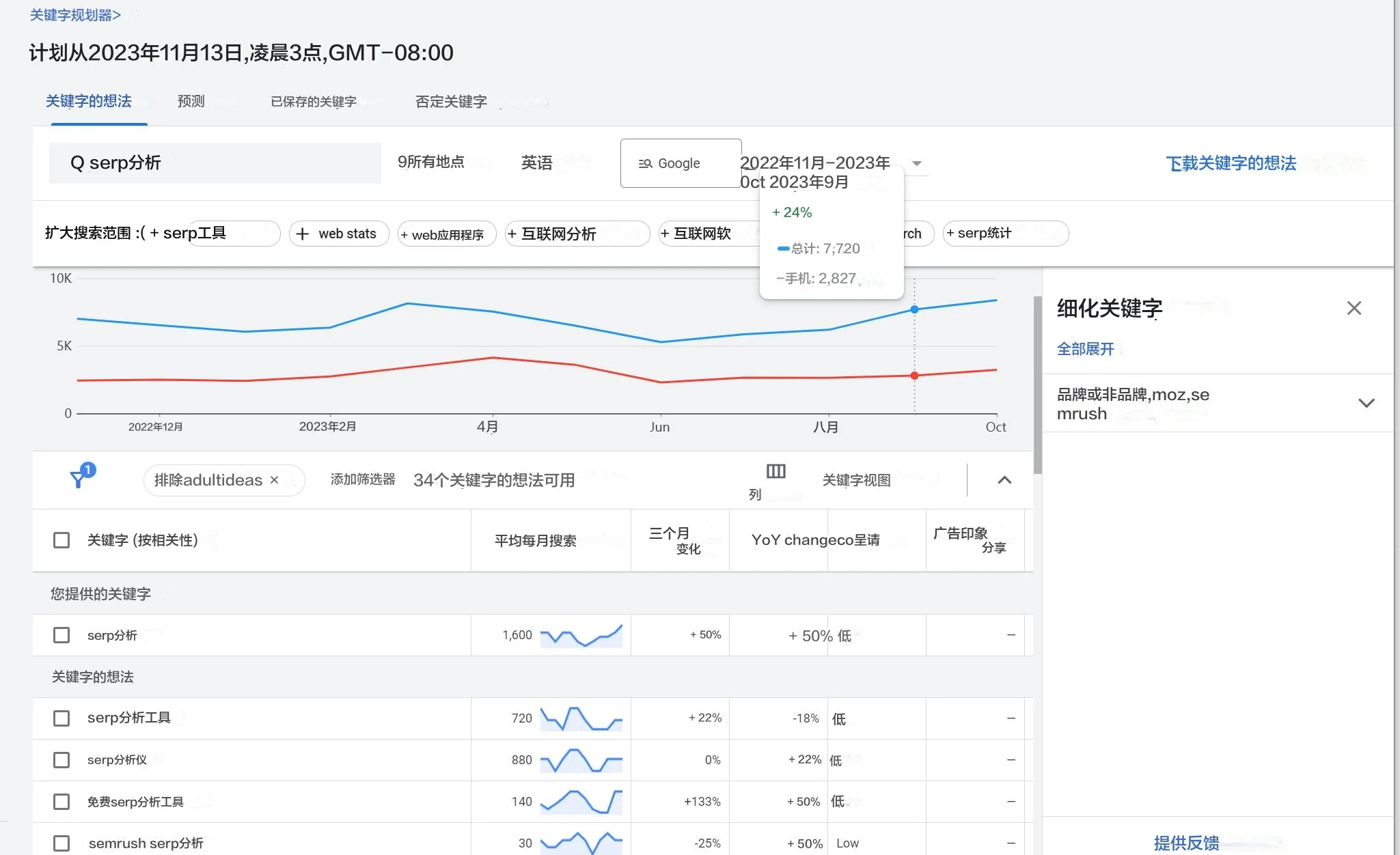Image resolution: width=1400 pixels, height=855 pixels.
Task: Click 关键字 (按相关性) column header
Action: coord(143,540)
